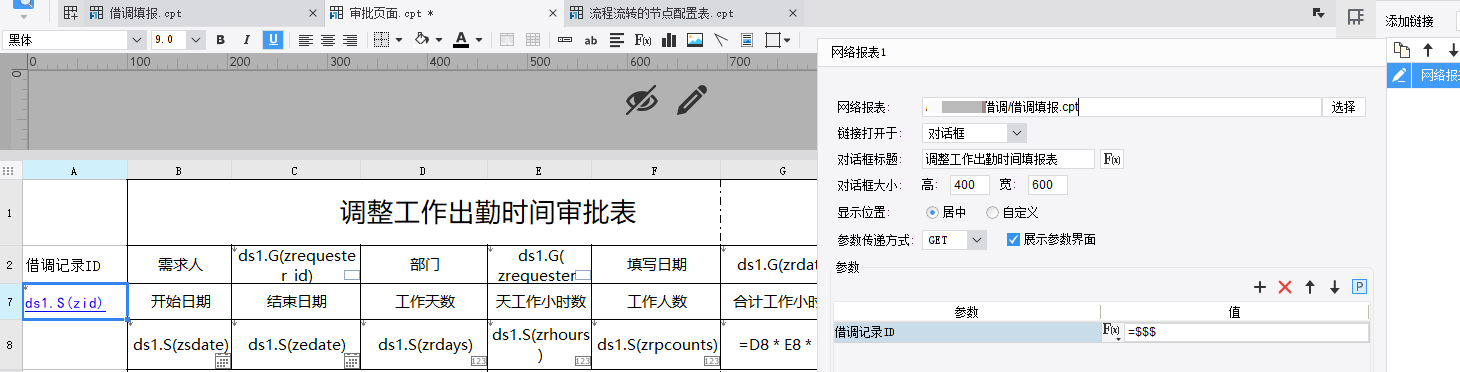The height and width of the screenshot is (372, 1460).
Task: Open 参数传递方式 GET dropdown
Action: tap(954, 240)
